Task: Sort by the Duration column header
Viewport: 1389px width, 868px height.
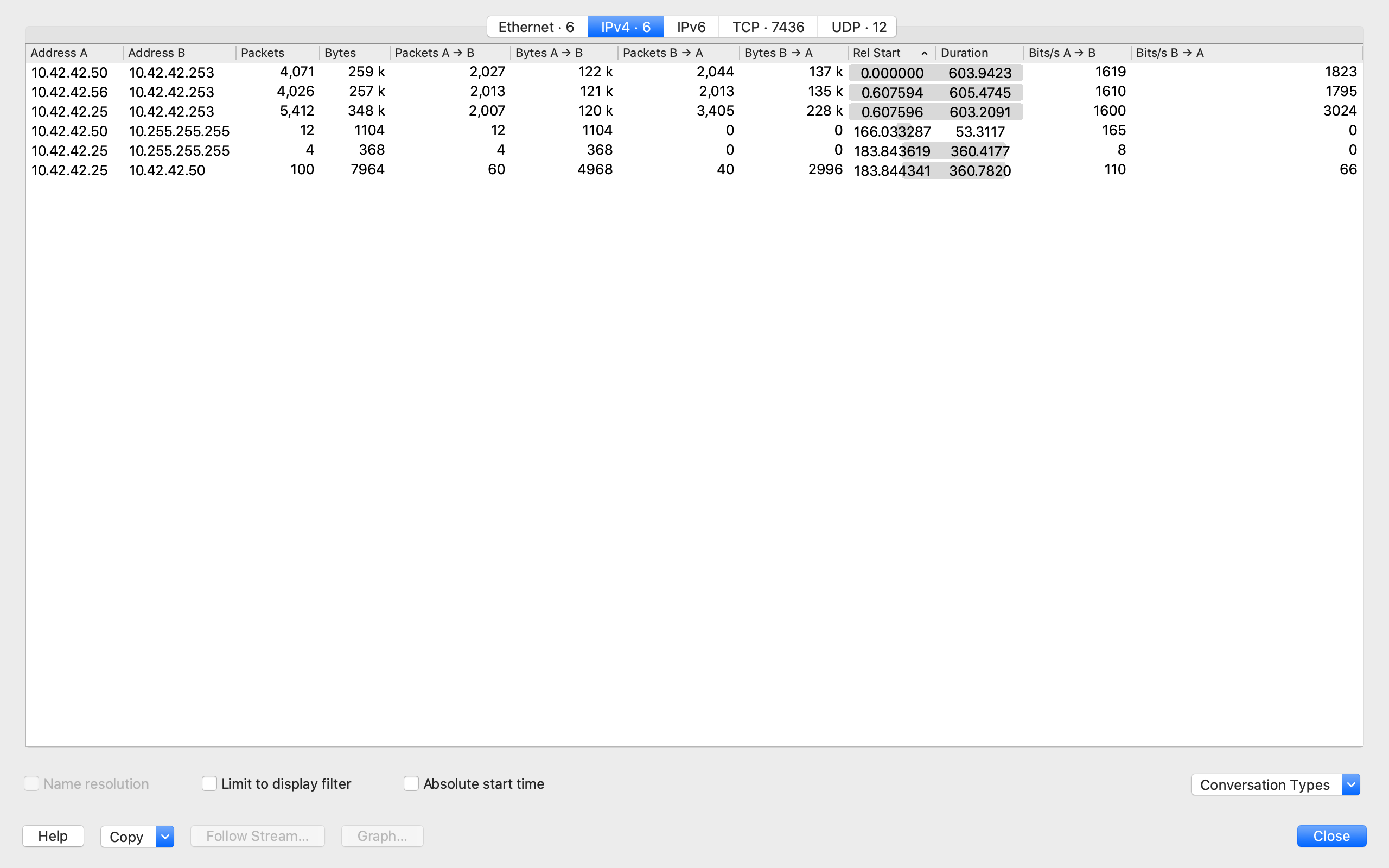Action: (x=964, y=53)
